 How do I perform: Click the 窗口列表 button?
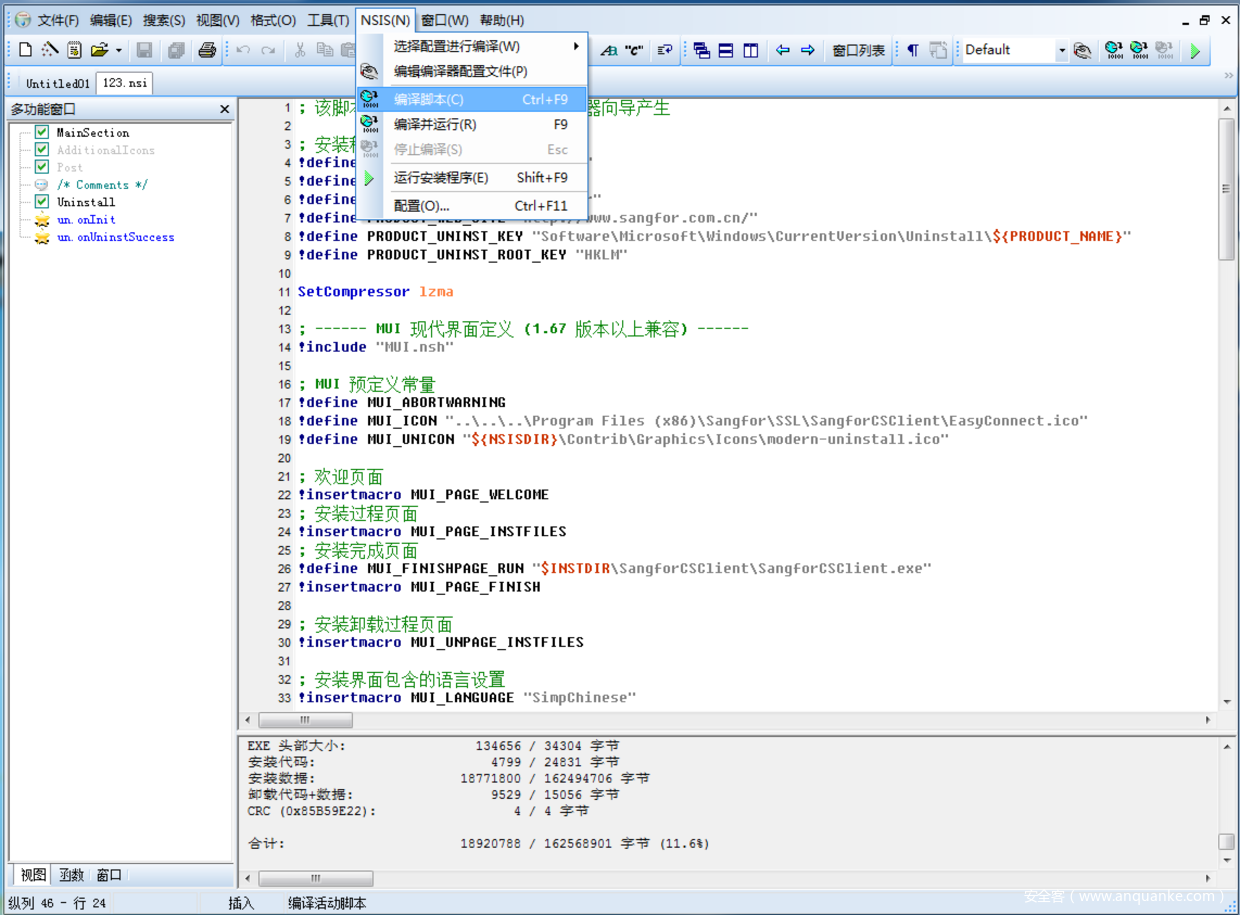click(x=858, y=50)
